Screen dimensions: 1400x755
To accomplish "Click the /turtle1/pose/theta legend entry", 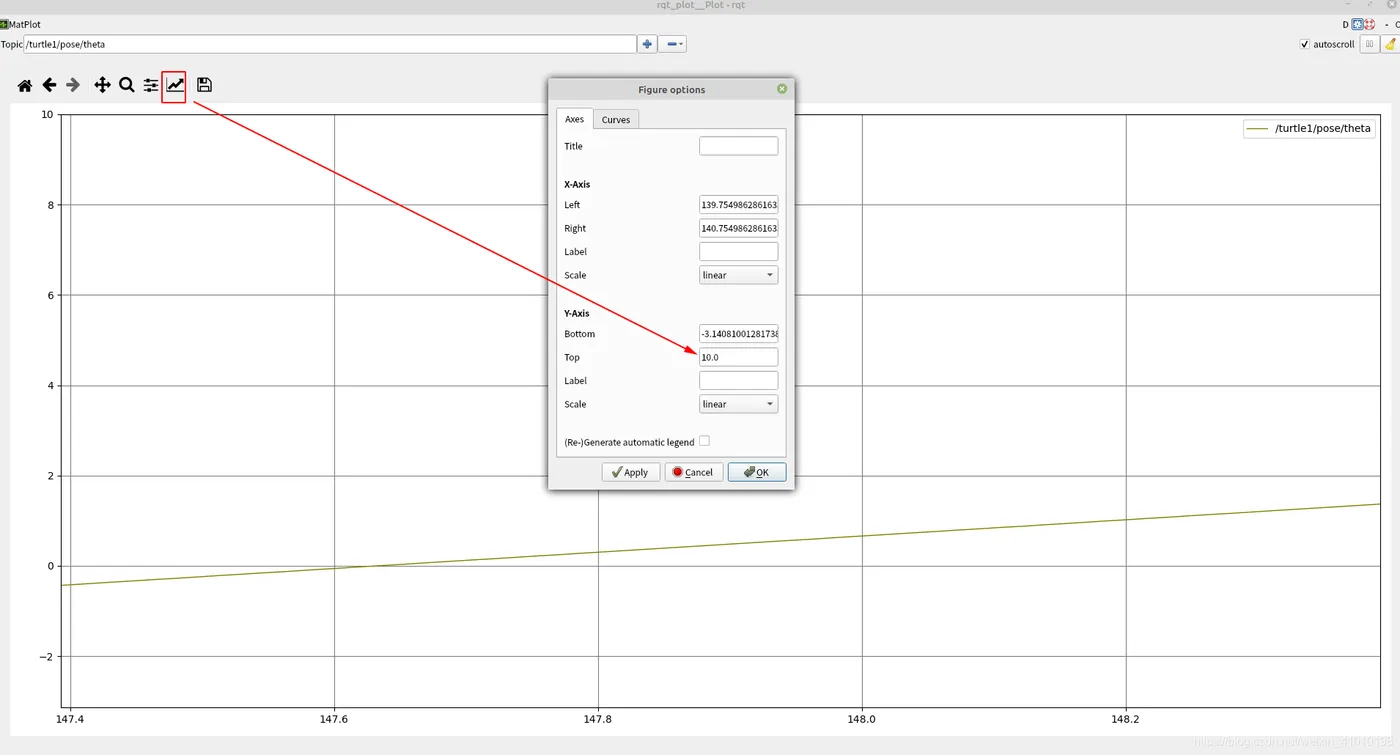I will (x=1308, y=128).
